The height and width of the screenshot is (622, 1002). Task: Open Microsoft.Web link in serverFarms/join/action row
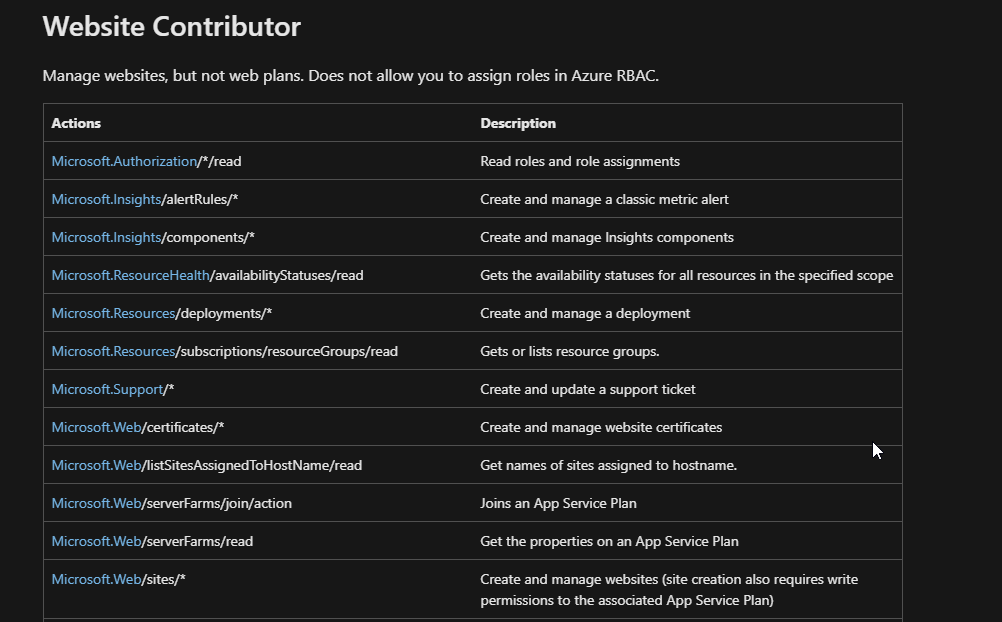[x=96, y=503]
